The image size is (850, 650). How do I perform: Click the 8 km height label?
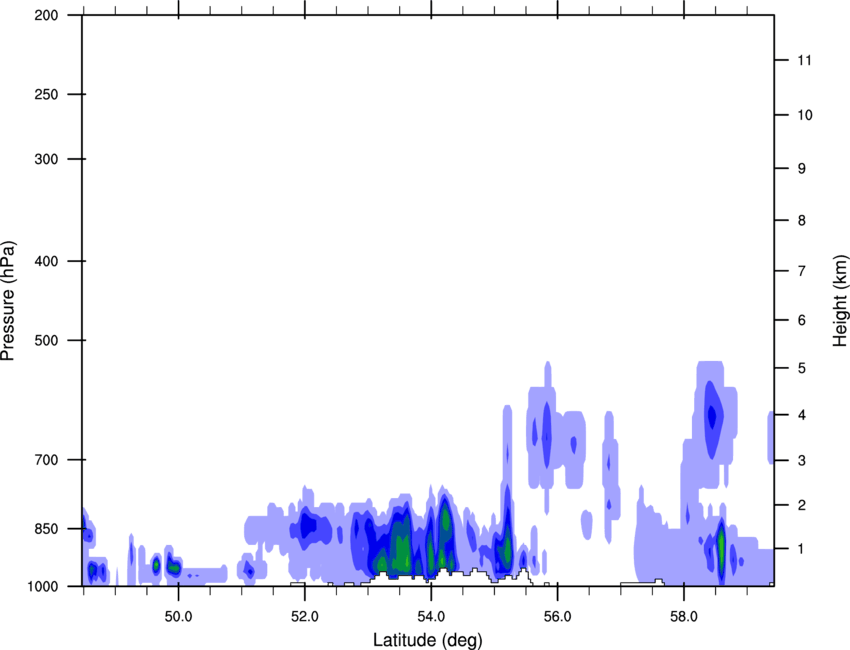(x=802, y=220)
